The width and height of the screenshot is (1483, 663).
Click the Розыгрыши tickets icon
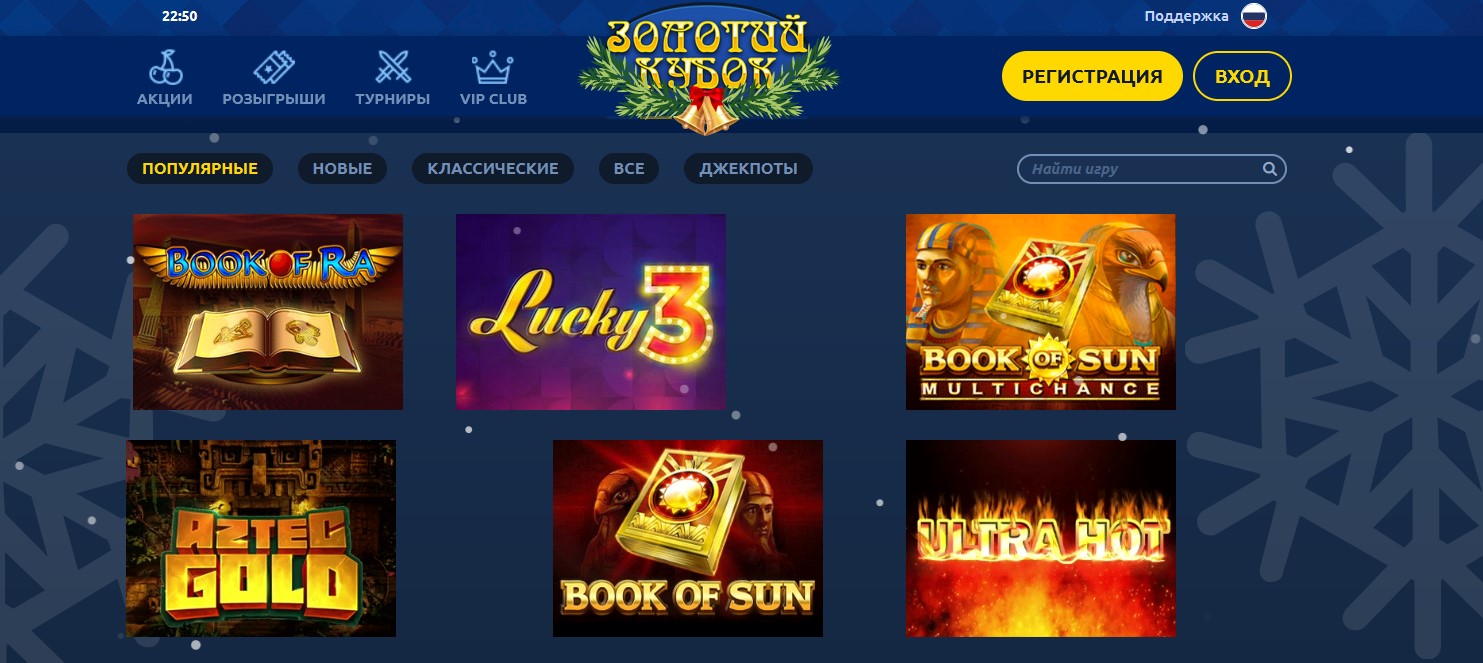pyautogui.click(x=274, y=68)
